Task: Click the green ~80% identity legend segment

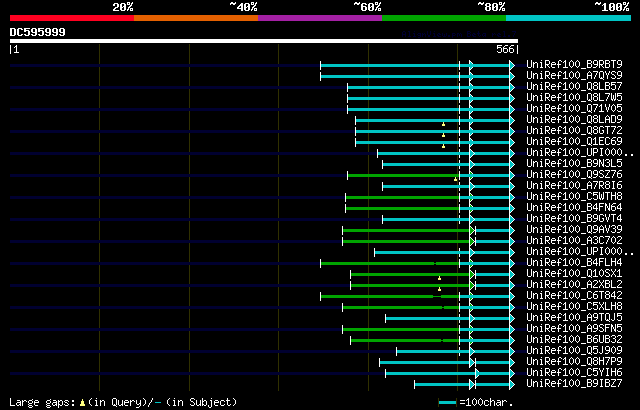Action: (x=444, y=18)
